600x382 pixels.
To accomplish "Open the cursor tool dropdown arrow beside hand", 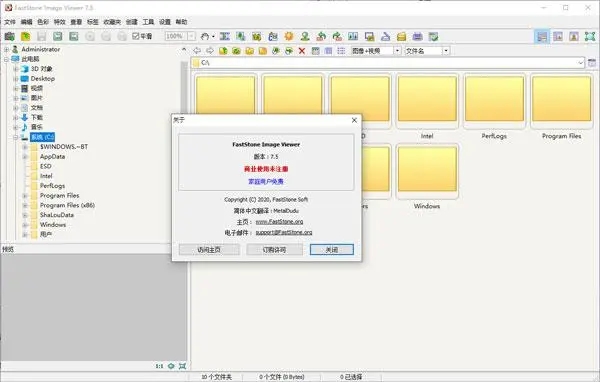I will tap(213, 37).
